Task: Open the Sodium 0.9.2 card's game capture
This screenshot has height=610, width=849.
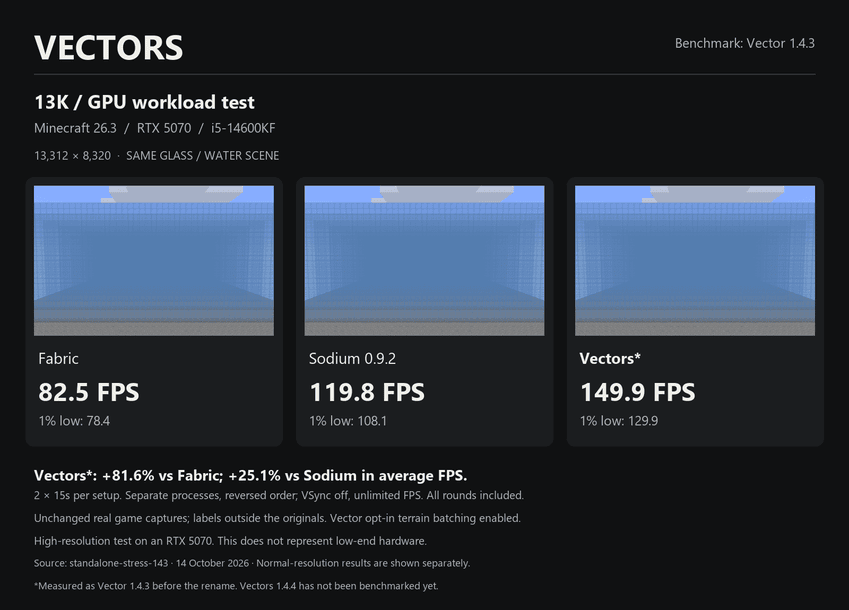Action: (424, 260)
